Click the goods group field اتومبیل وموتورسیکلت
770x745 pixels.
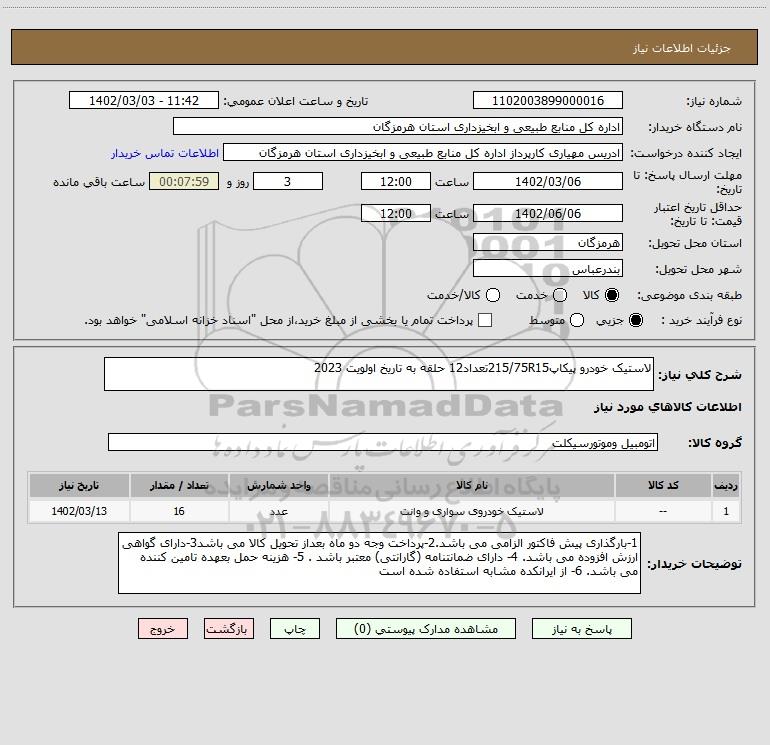pos(383,442)
